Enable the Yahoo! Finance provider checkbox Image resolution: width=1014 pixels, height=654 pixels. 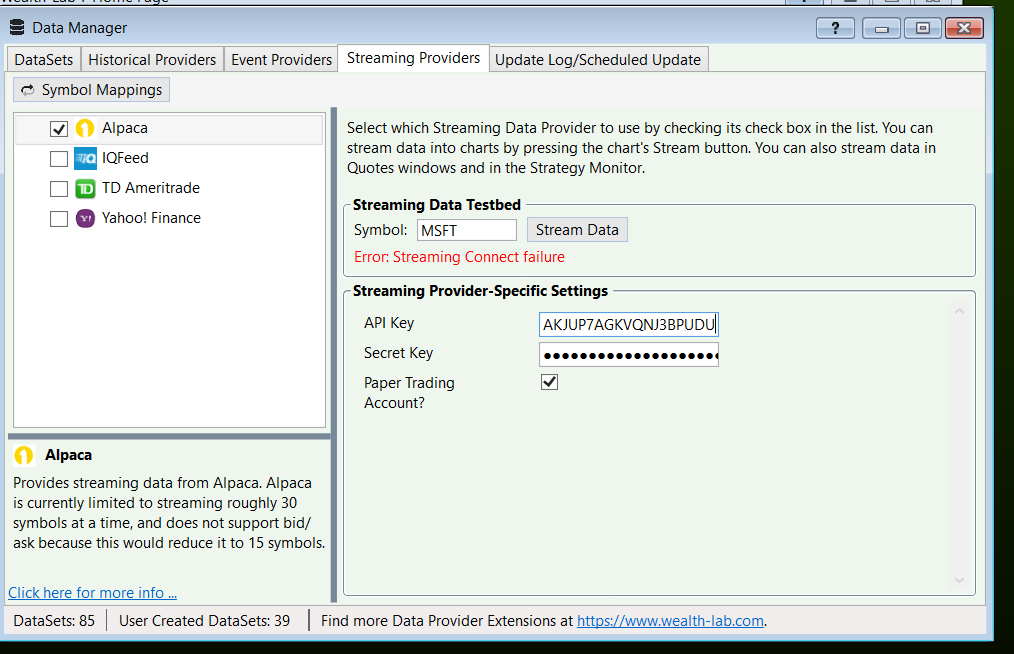click(59, 219)
